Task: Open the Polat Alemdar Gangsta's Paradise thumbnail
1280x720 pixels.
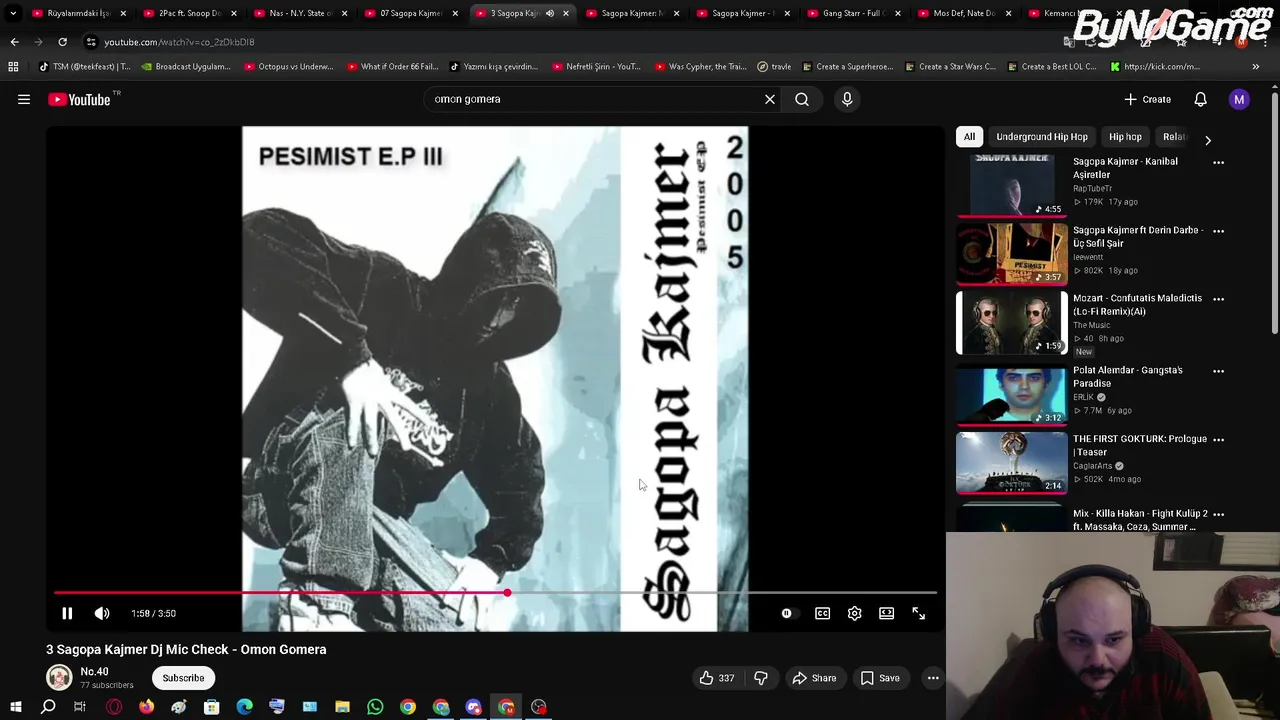Action: point(1011,396)
